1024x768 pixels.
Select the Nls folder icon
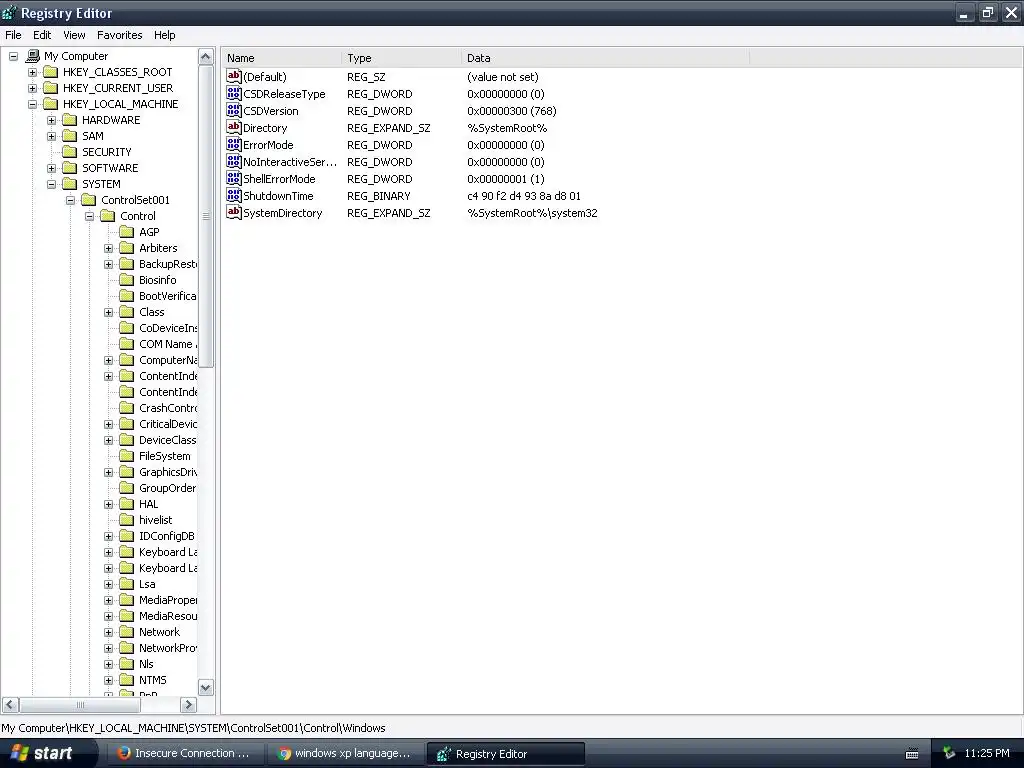coord(127,664)
